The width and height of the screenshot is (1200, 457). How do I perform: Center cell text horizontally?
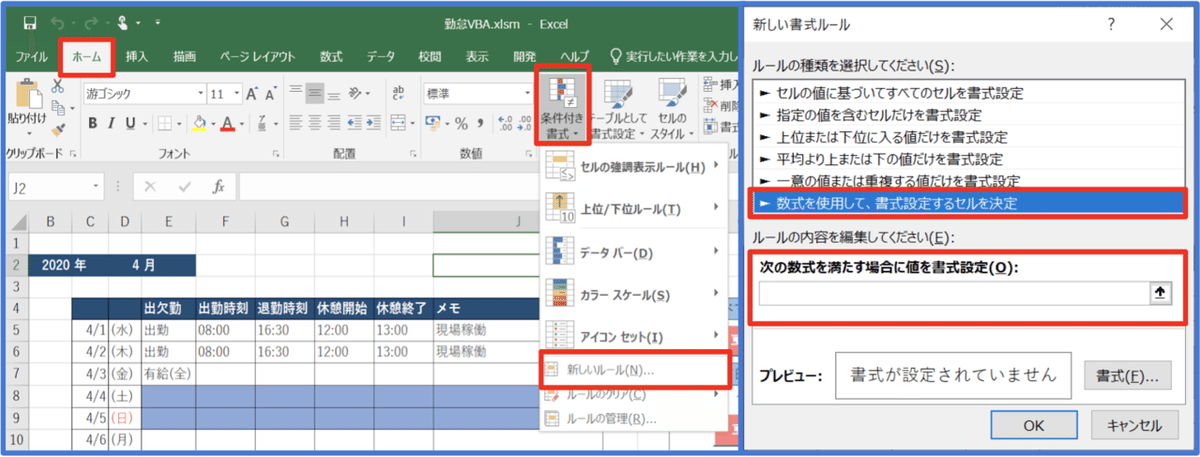[316, 124]
